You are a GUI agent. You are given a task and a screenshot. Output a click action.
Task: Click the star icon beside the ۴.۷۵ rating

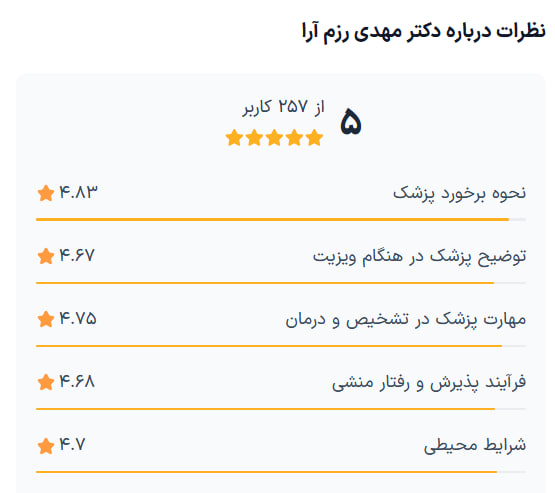(x=46, y=319)
